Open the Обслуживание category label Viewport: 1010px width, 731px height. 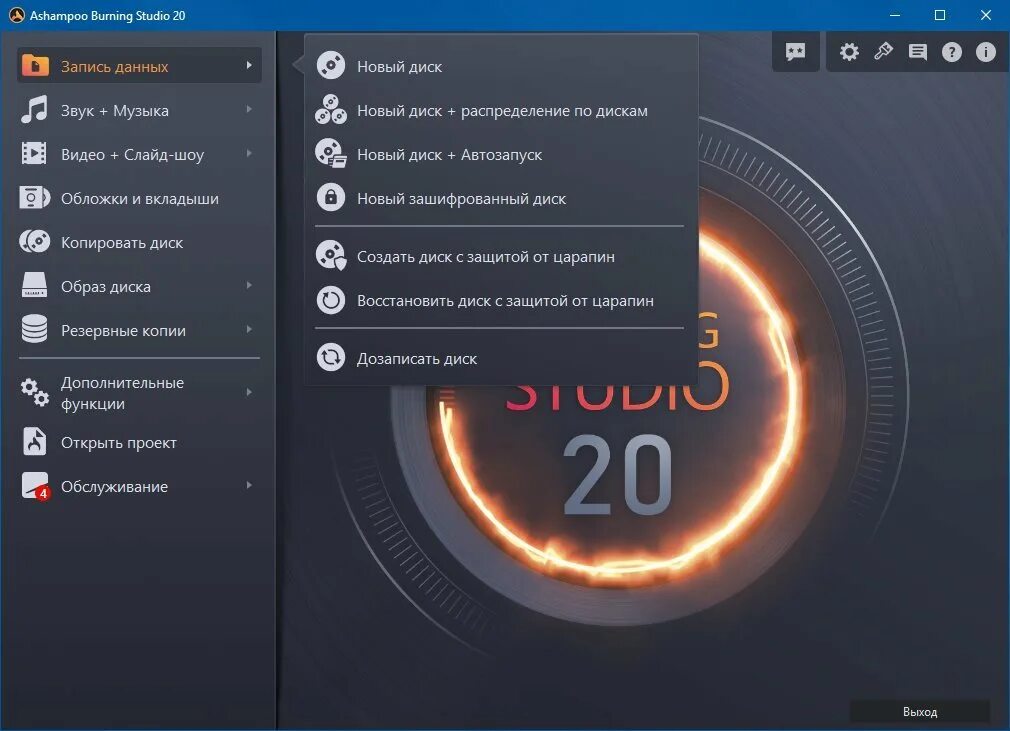(x=114, y=486)
